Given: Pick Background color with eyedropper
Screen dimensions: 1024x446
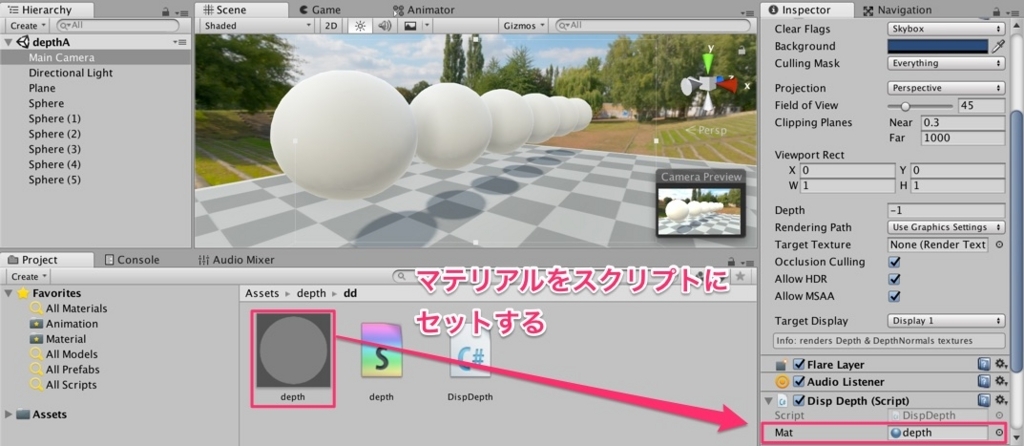Looking at the screenshot, I should coord(998,46).
